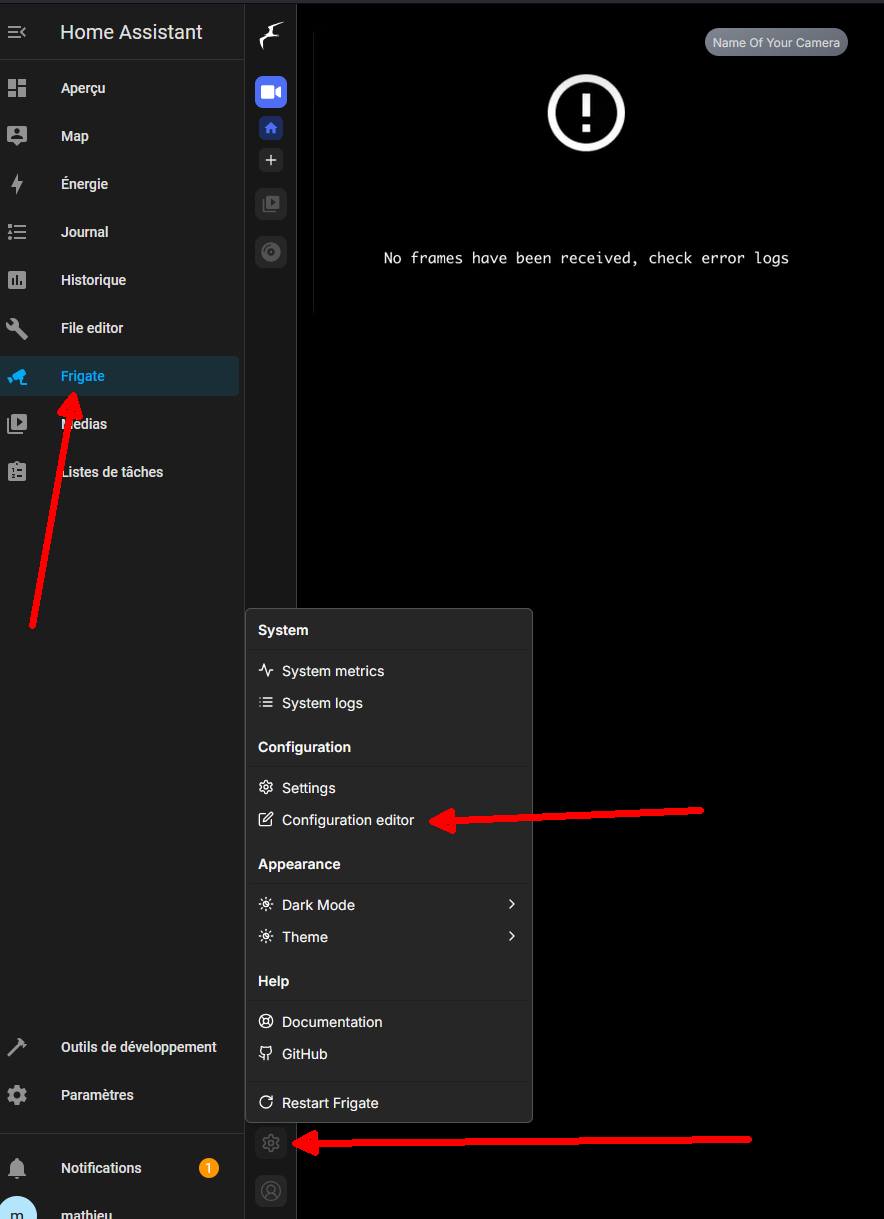This screenshot has height=1219, width=884.
Task: Collapse the Home Assistant sidebar menu icon
Action: 17,32
